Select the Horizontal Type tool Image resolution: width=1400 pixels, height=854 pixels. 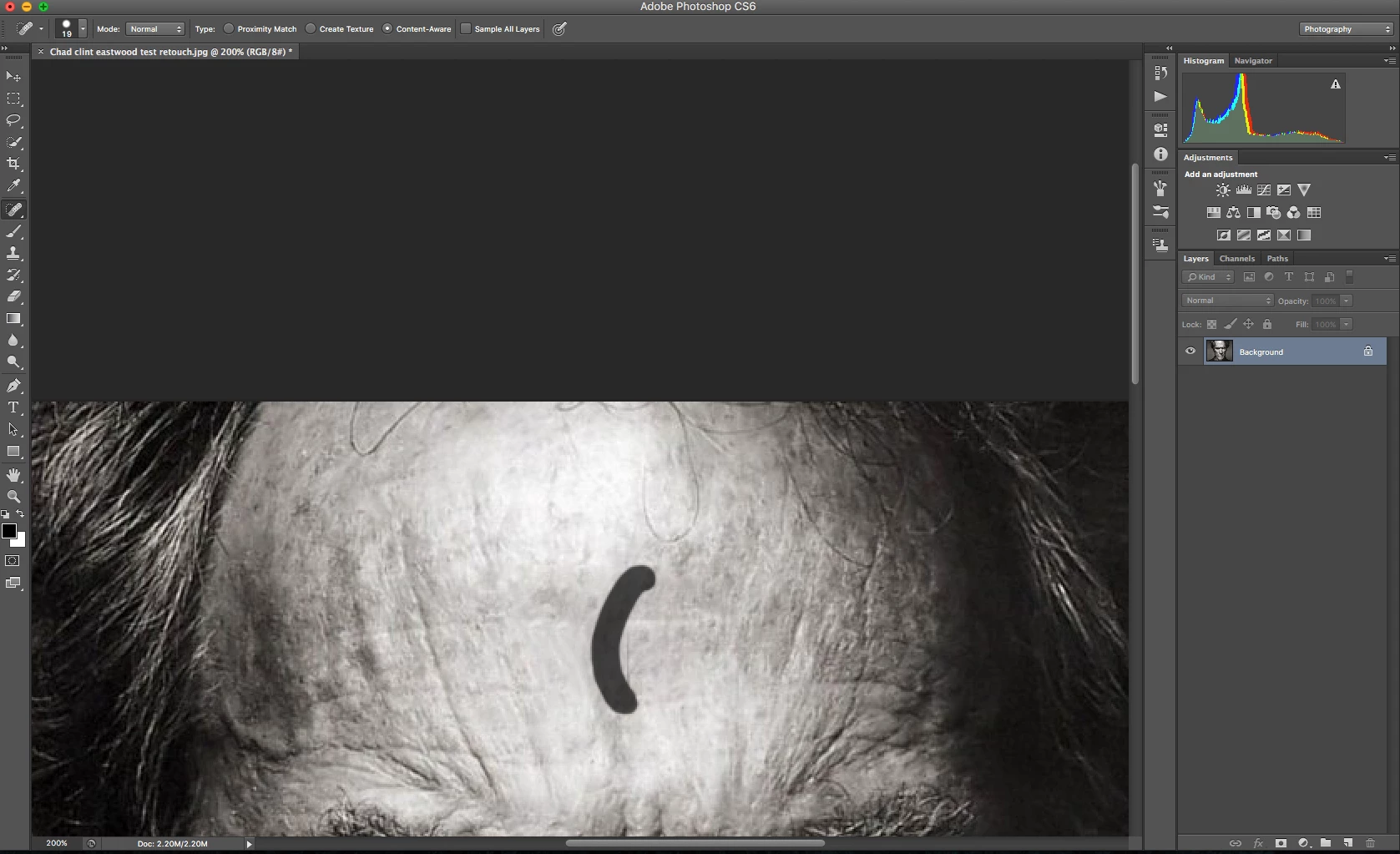14,407
